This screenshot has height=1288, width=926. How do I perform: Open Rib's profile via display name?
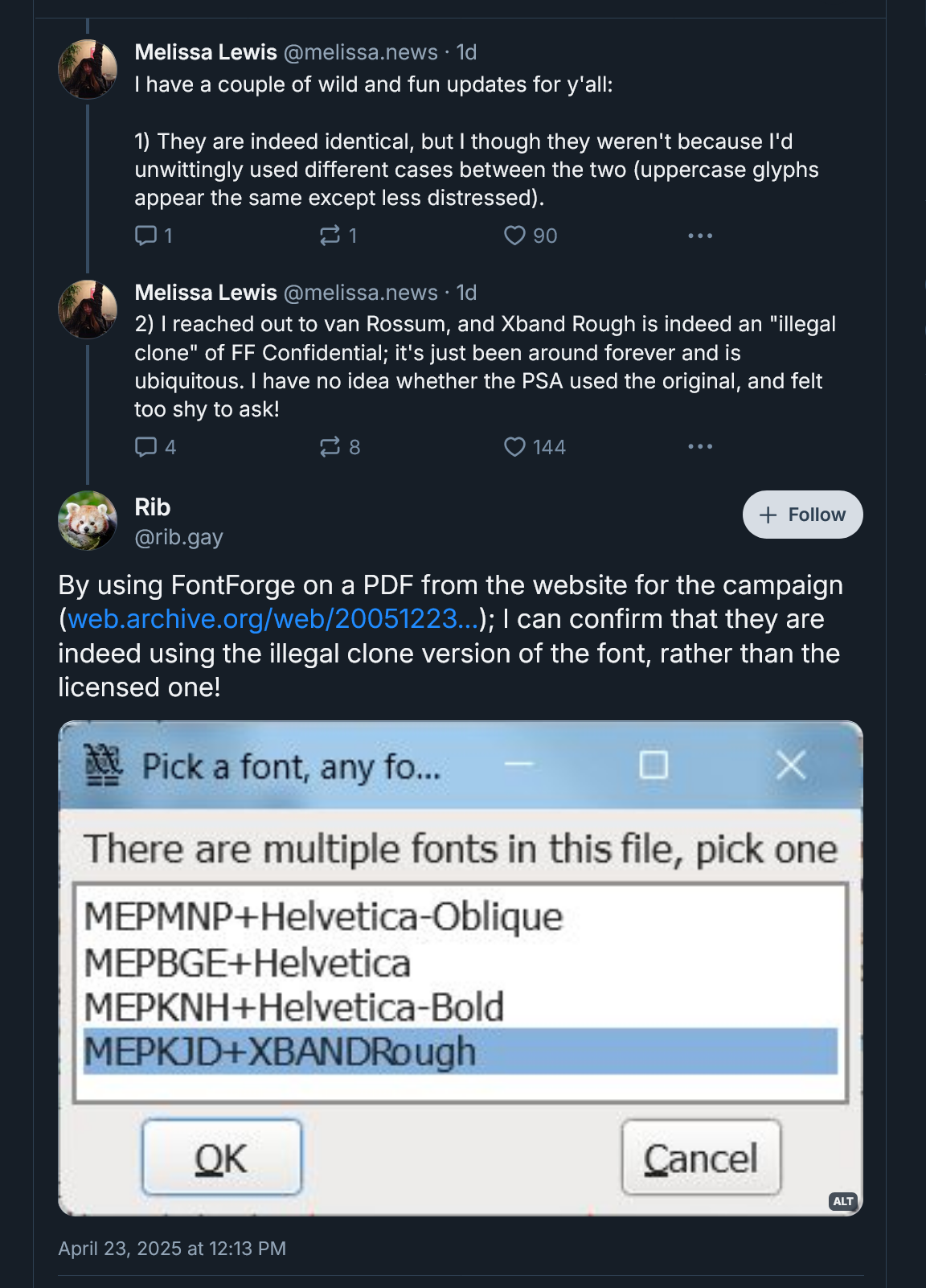click(153, 507)
